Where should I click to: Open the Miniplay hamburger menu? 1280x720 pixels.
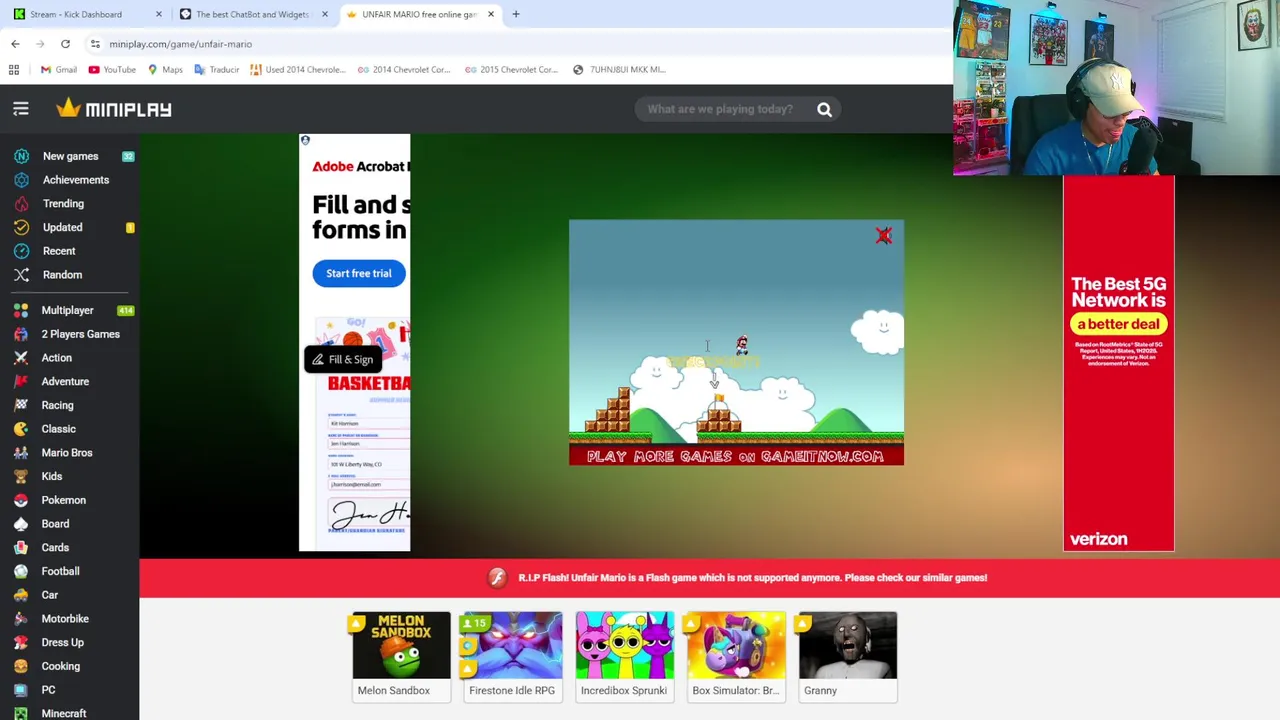(21, 109)
